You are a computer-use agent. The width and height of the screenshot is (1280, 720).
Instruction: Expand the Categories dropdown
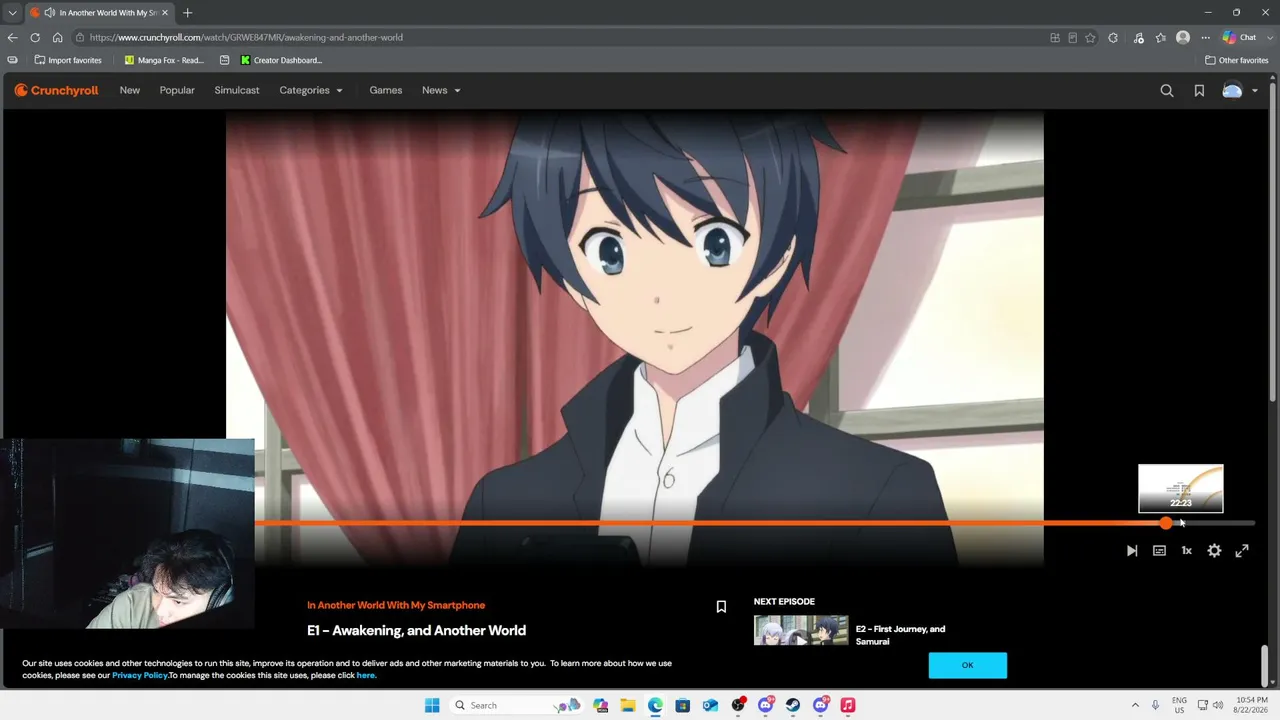coord(311,90)
